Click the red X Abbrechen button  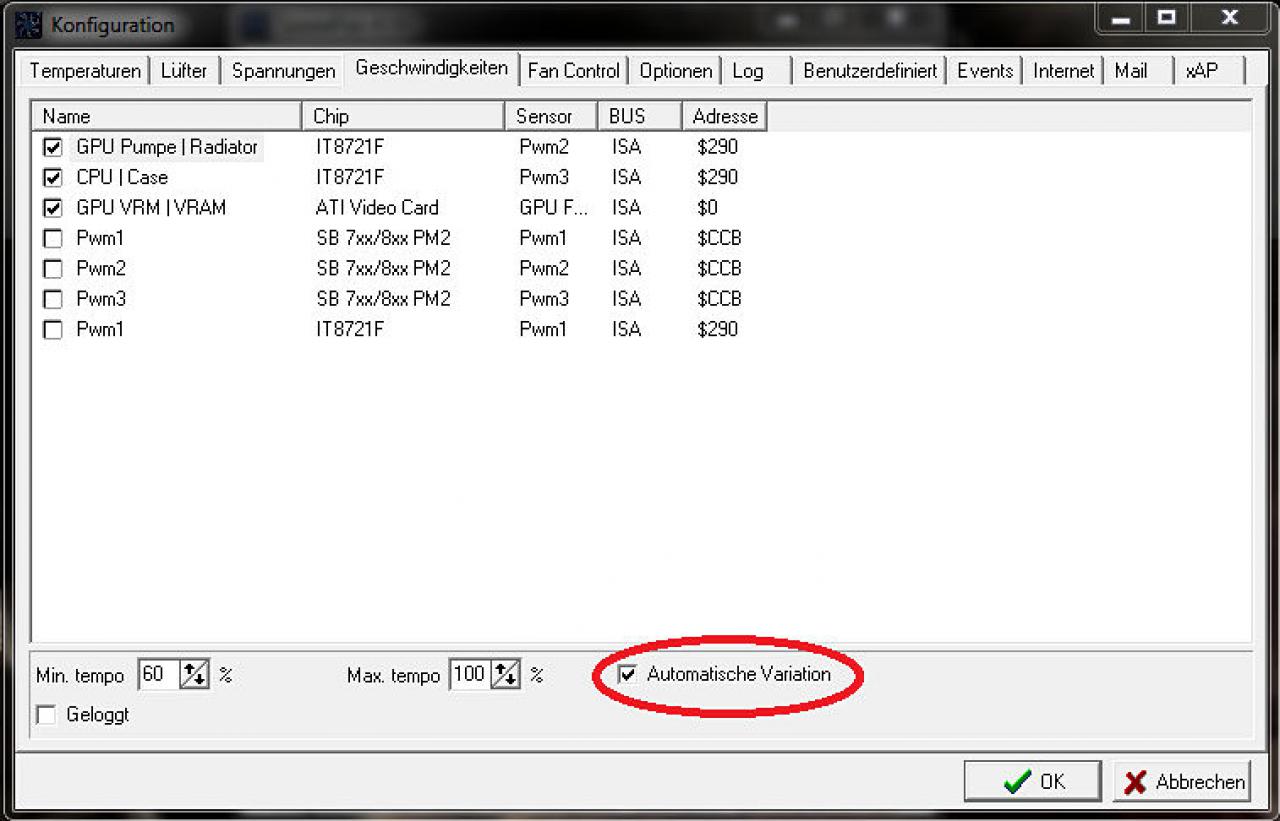[x=1181, y=782]
